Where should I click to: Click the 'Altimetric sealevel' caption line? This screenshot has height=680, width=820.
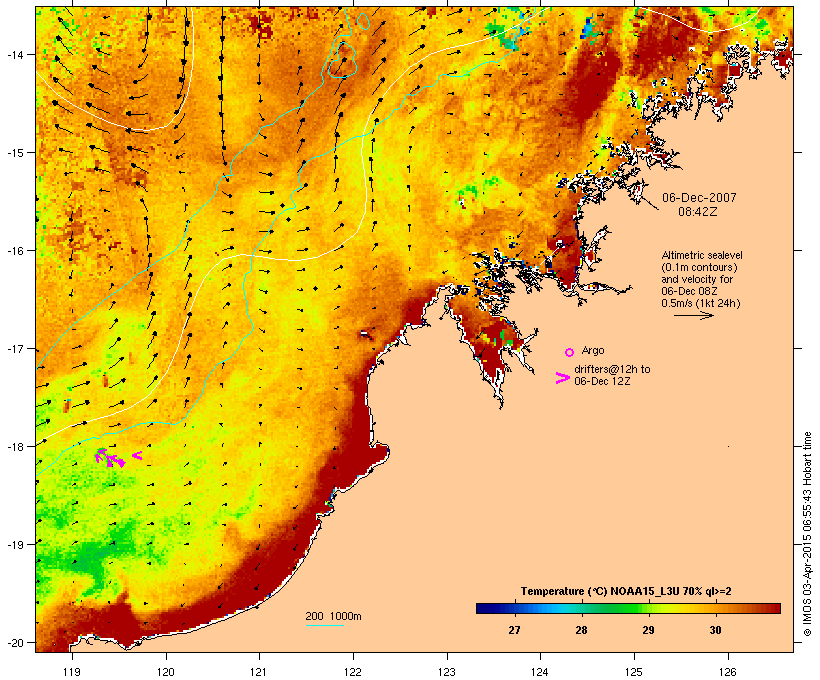tap(702, 255)
